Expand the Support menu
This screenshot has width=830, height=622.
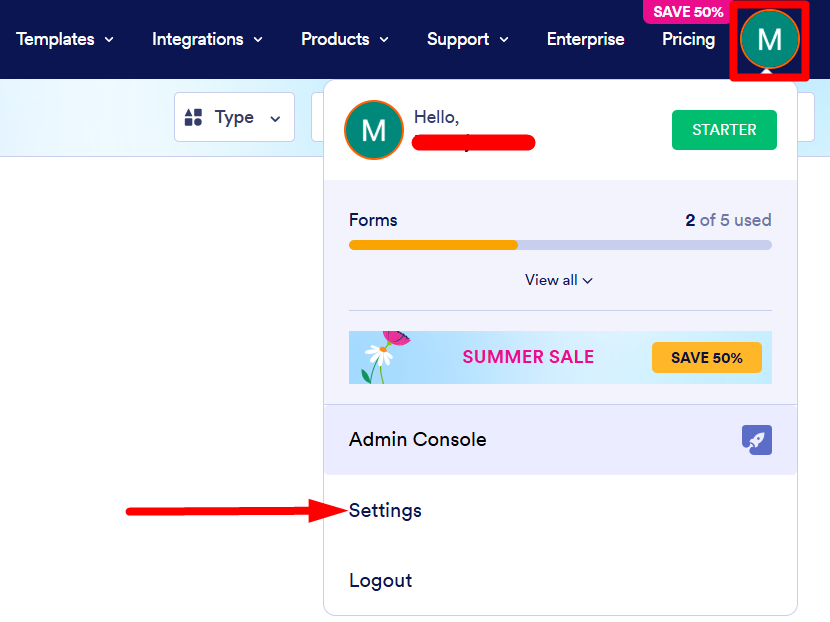click(467, 40)
